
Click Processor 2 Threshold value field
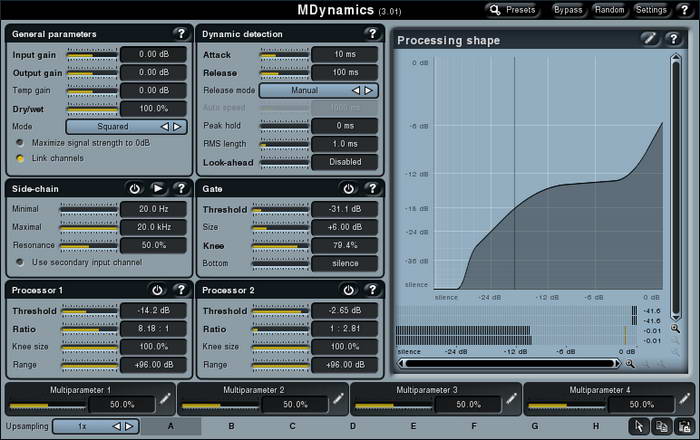pos(345,310)
